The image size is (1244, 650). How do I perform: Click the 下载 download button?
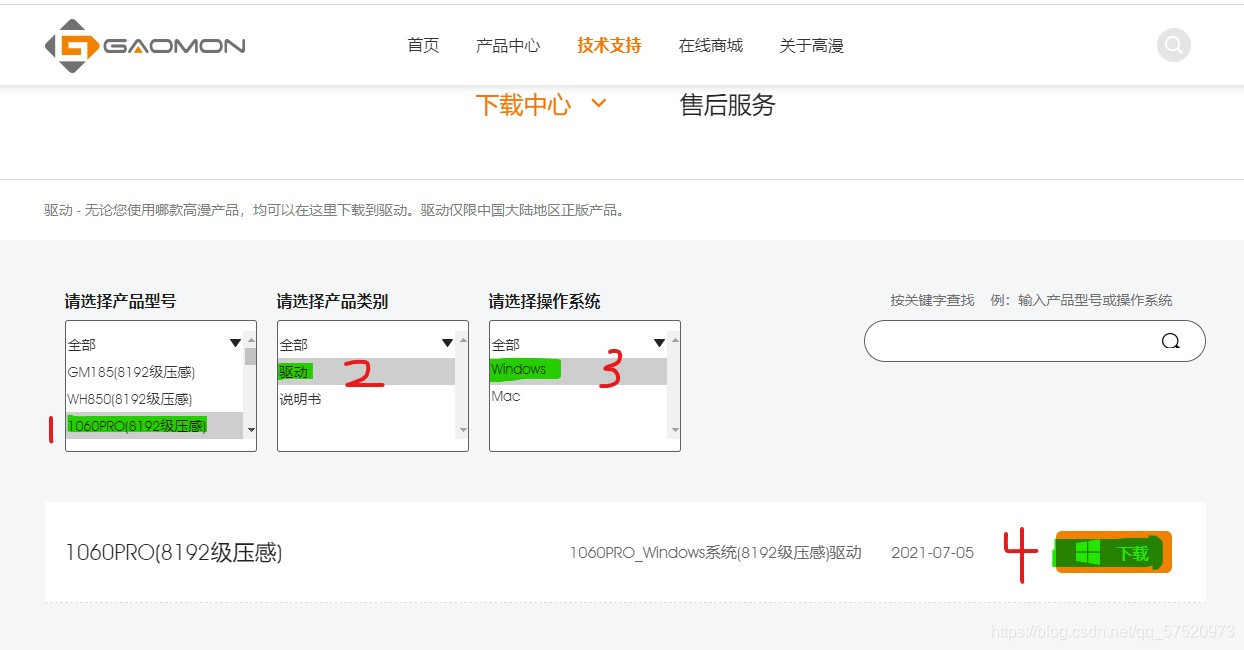click(1113, 552)
